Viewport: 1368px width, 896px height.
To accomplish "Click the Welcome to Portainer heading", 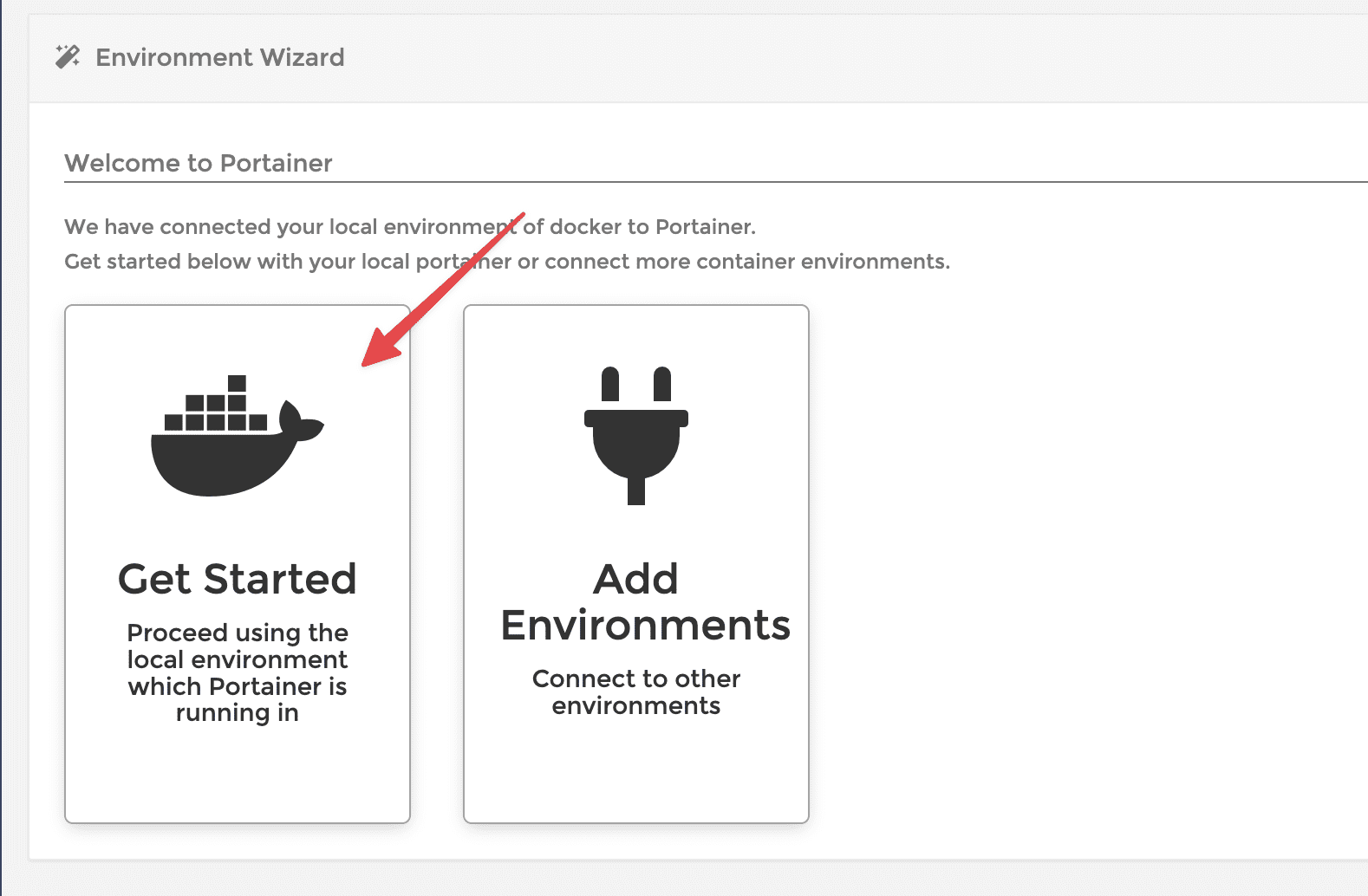I will pyautogui.click(x=199, y=163).
